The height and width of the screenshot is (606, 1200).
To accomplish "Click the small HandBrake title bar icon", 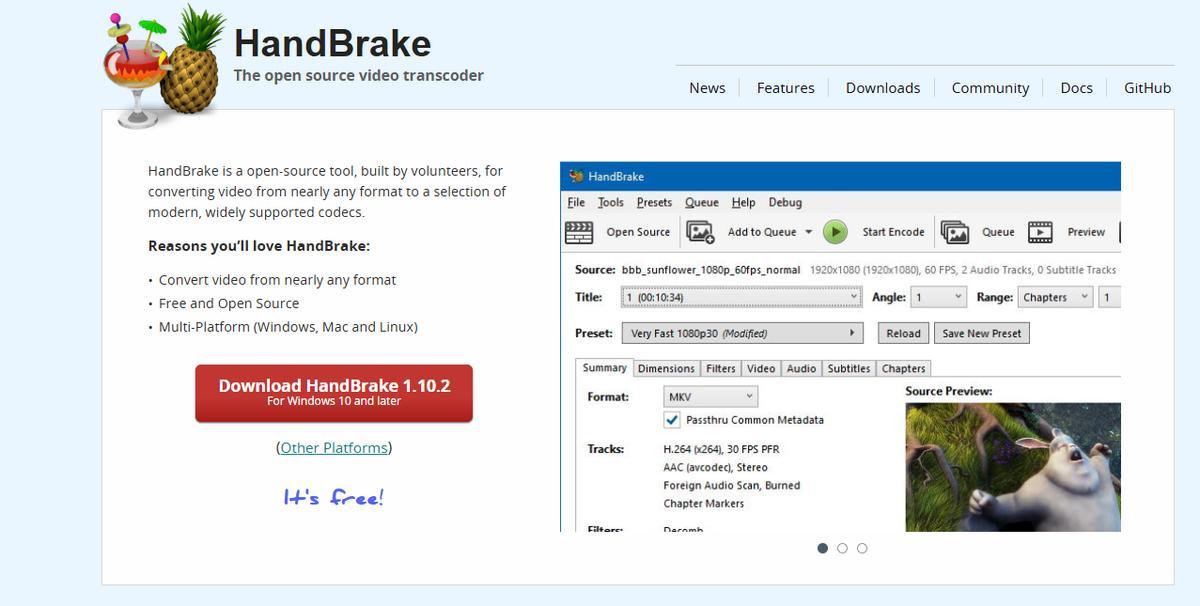I will (576, 177).
